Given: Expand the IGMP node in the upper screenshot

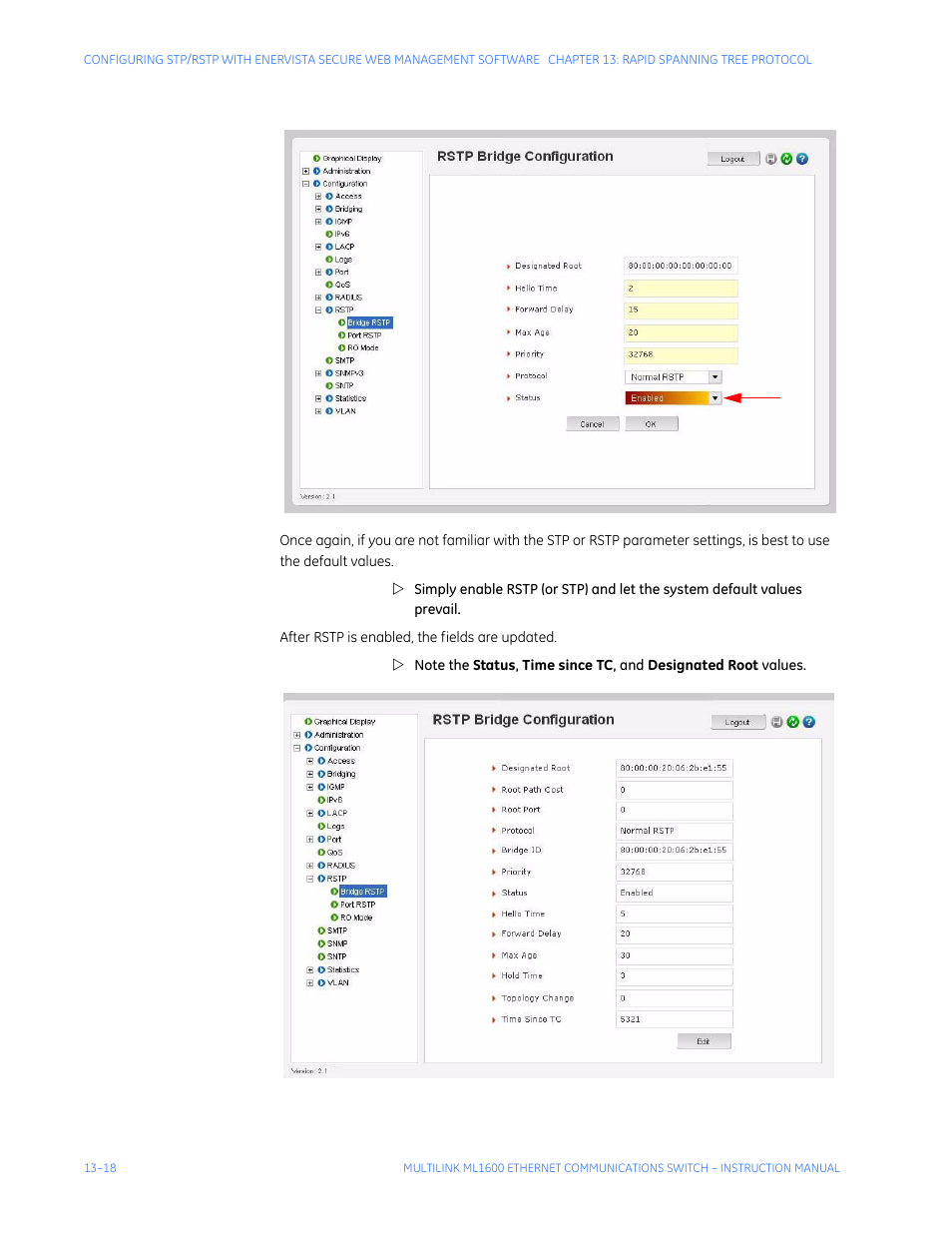Looking at the screenshot, I should click(318, 222).
